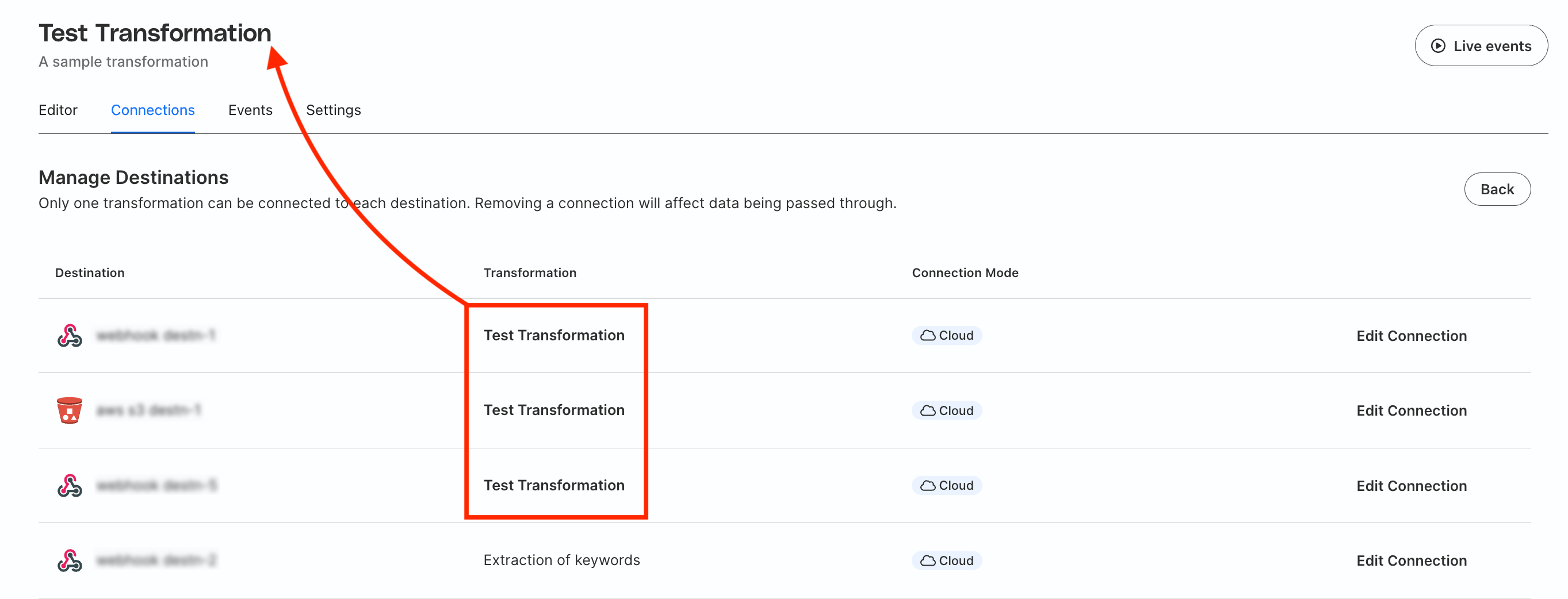Click the Extraction of keywords transformation name
Image resolution: width=1568 pixels, height=599 pixels.
(561, 560)
